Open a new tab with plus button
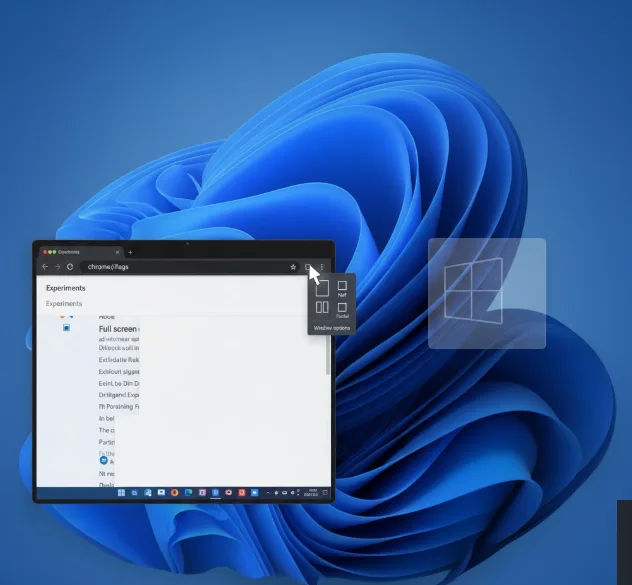The width and height of the screenshot is (632, 585). [130, 252]
